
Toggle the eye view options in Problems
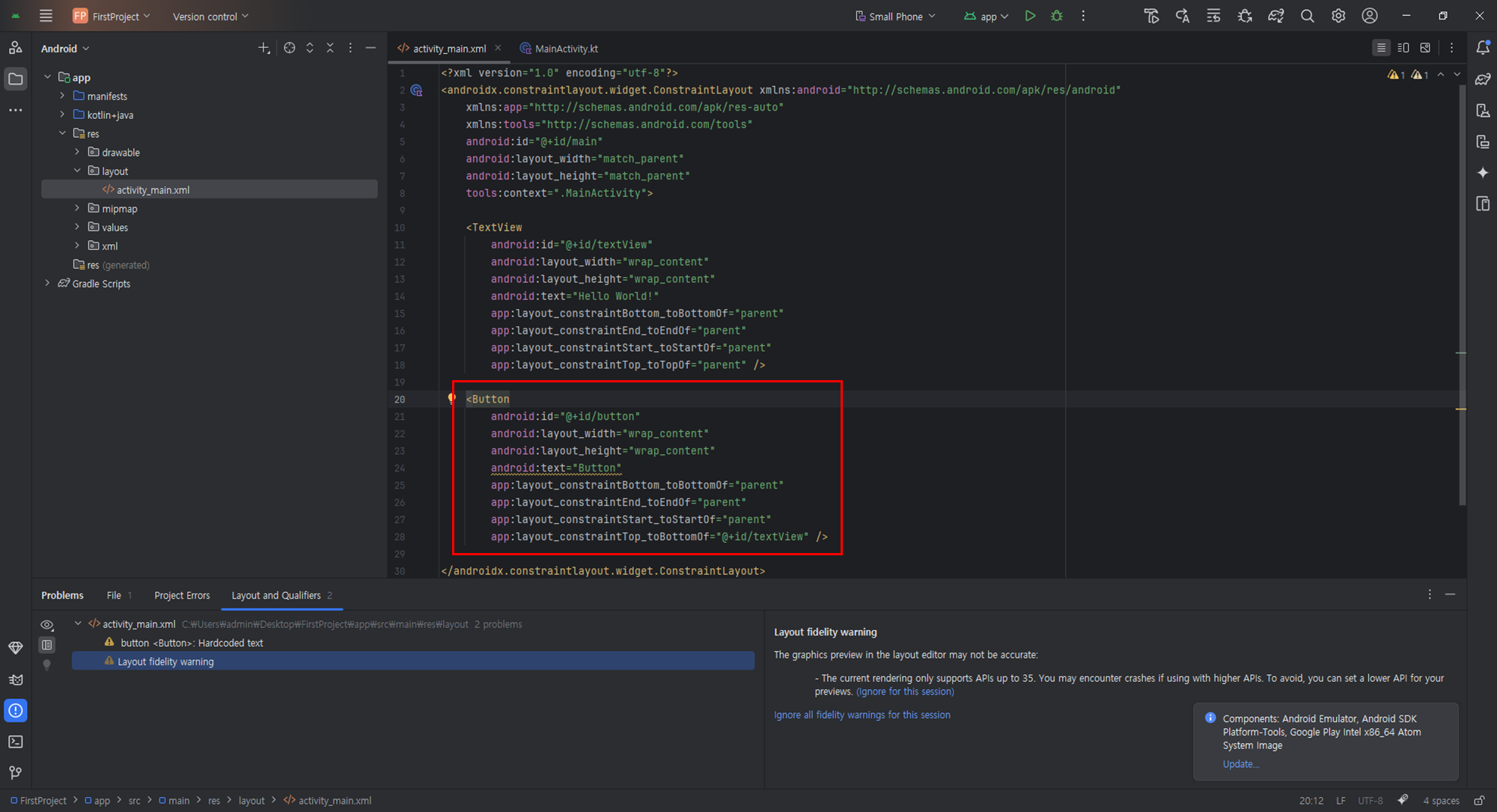point(47,625)
